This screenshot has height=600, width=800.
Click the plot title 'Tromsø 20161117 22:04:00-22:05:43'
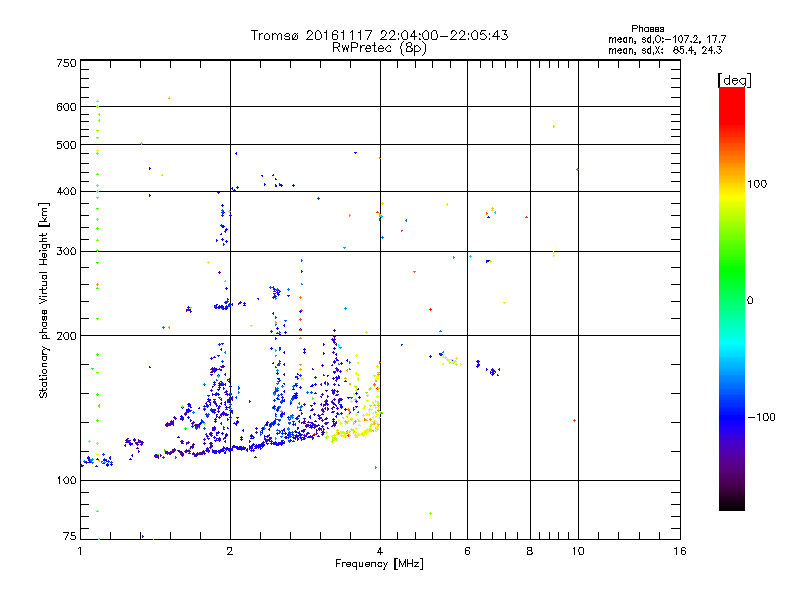(x=379, y=35)
